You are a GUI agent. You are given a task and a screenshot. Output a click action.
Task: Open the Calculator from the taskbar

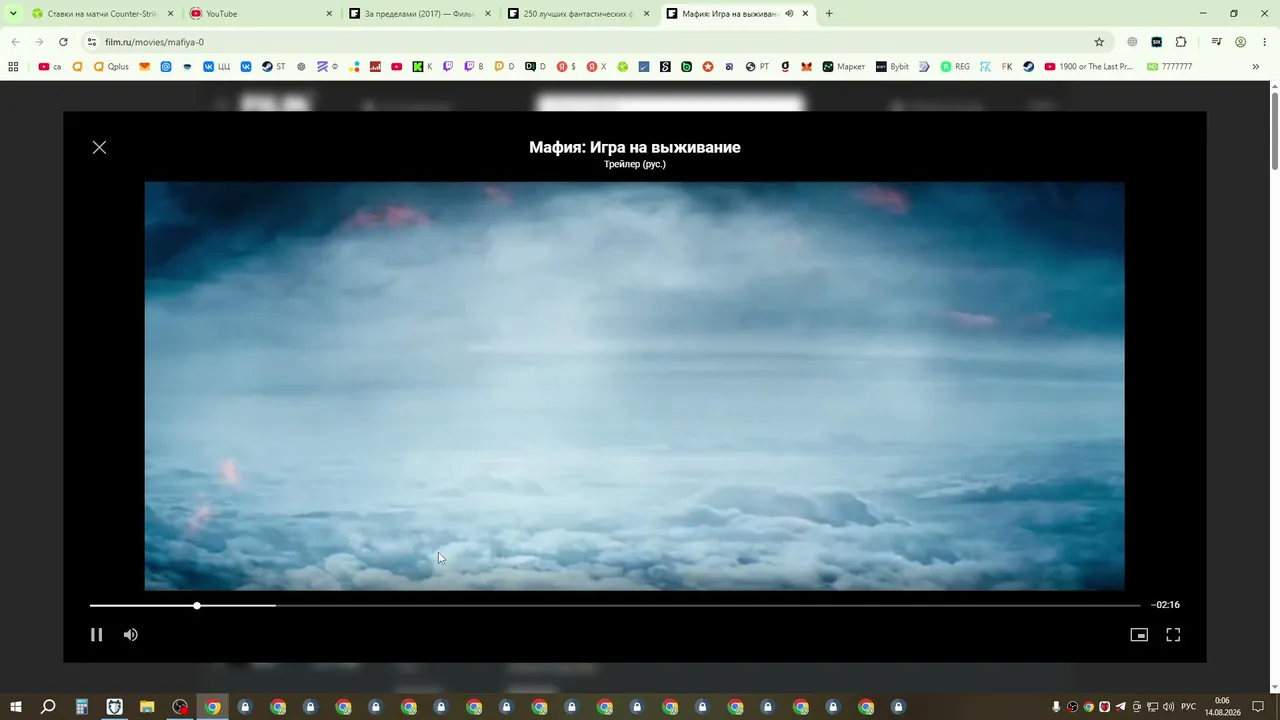82,707
